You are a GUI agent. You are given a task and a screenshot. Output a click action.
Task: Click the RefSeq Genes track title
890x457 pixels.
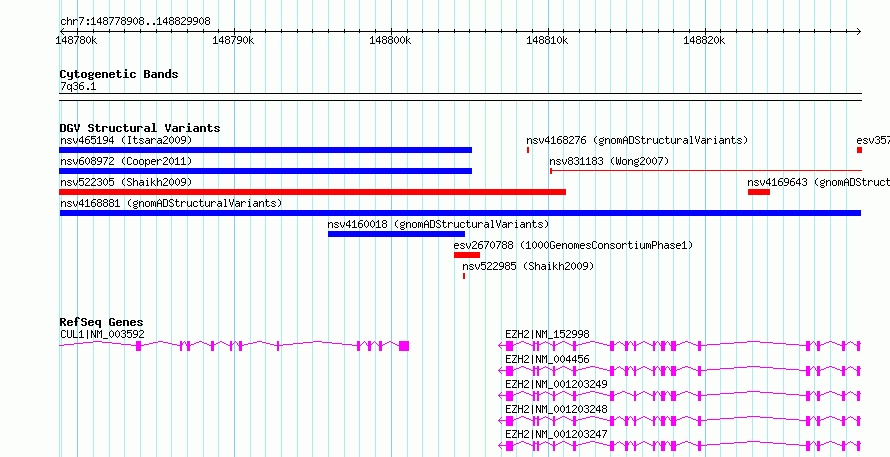(102, 323)
